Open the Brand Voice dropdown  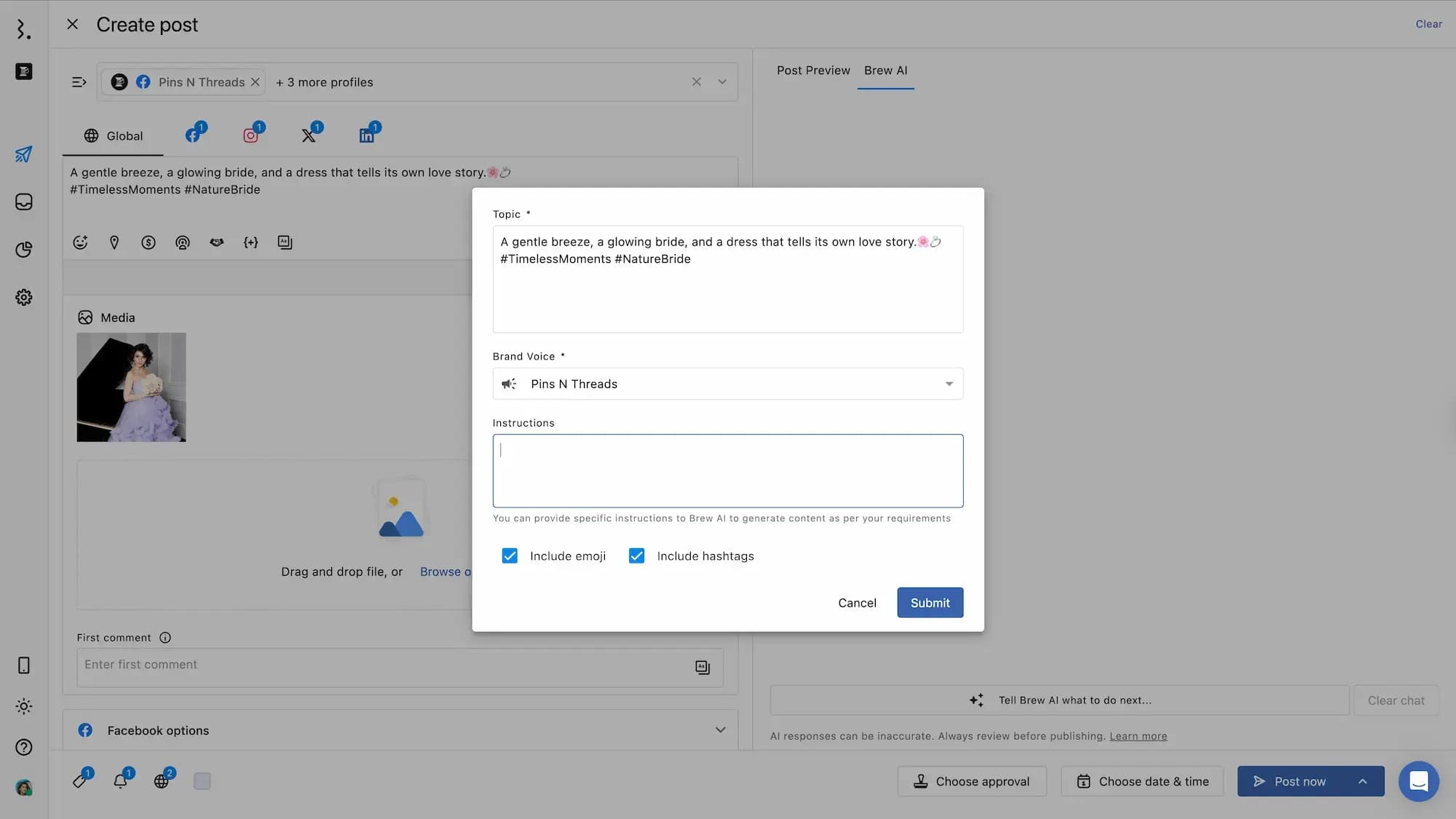pyautogui.click(x=728, y=384)
